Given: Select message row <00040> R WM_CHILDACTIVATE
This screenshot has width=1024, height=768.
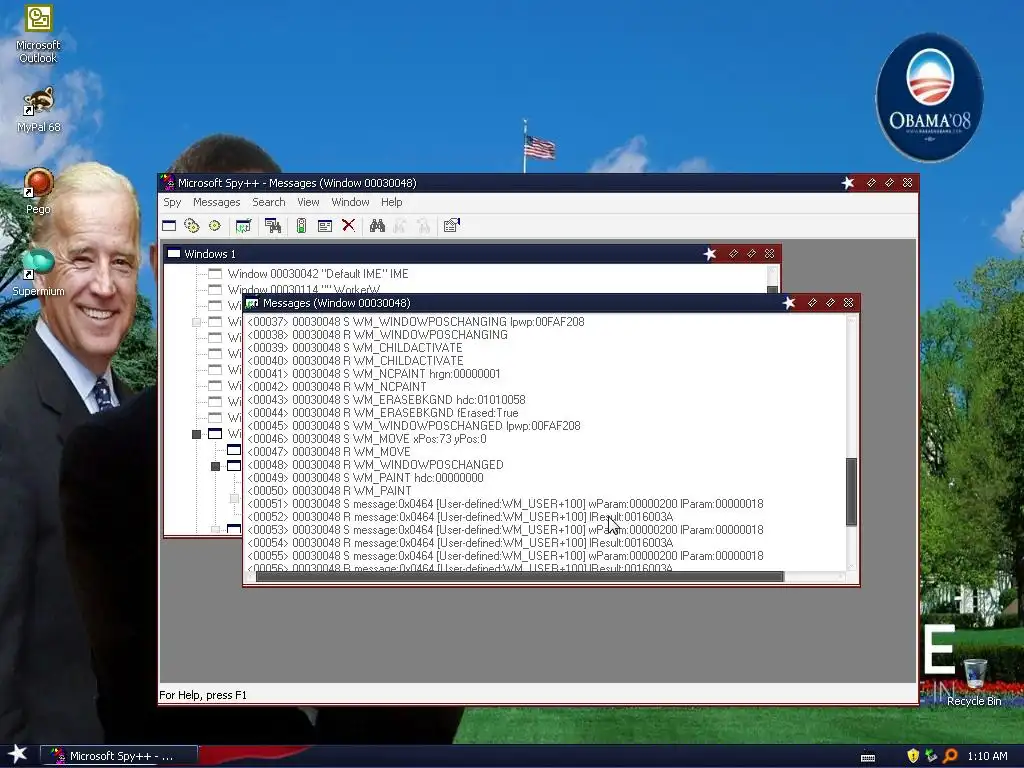Looking at the screenshot, I should (x=355, y=361).
